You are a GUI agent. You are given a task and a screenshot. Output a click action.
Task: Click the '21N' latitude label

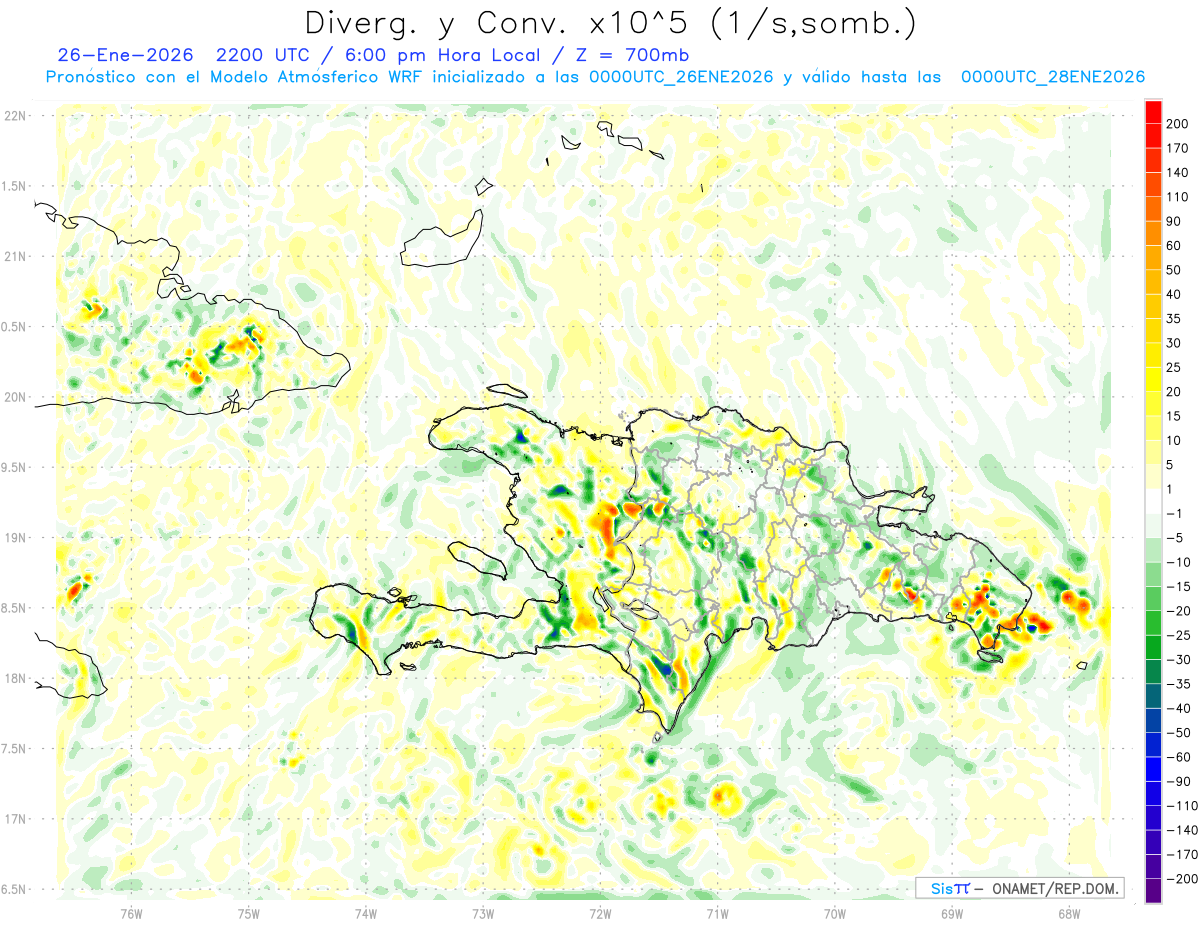click(14, 256)
